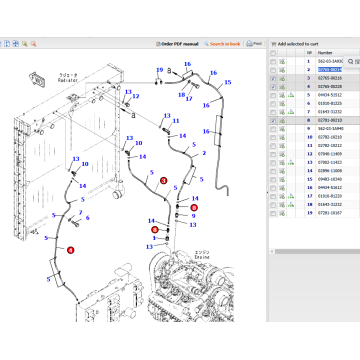Check the checkbox for part 17
360x360 pixels.
click(273, 196)
